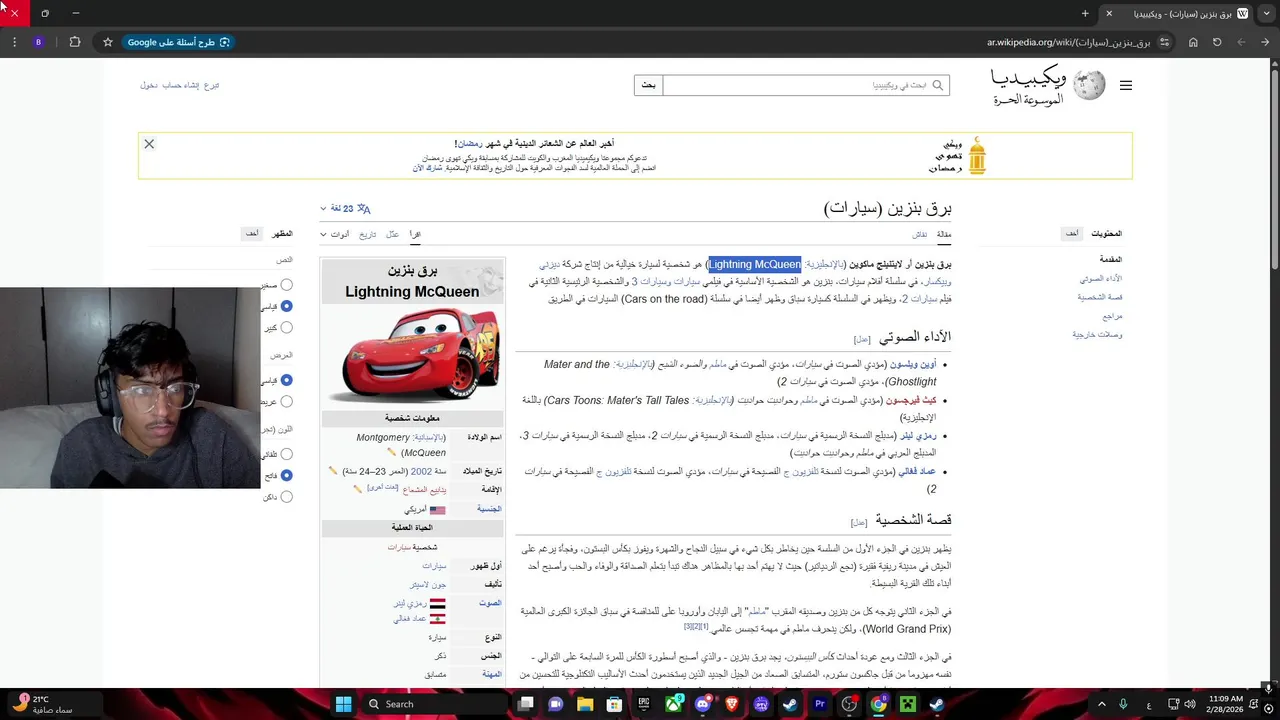This screenshot has height=720, width=1280.
Task: Dismiss the Ramadan banner with X
Action: pos(149,144)
